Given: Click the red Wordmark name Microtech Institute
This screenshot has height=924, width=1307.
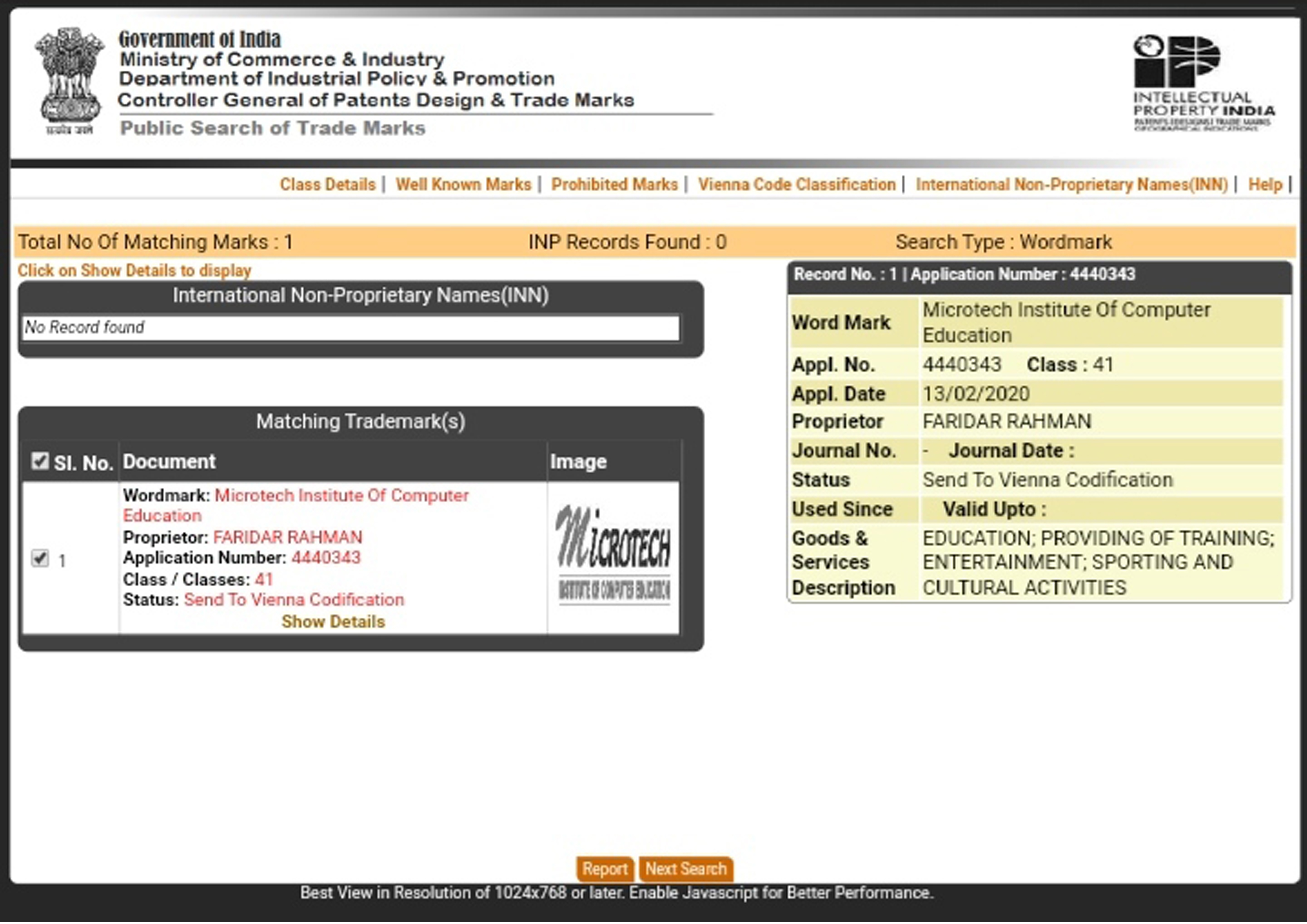Looking at the screenshot, I should (296, 506).
